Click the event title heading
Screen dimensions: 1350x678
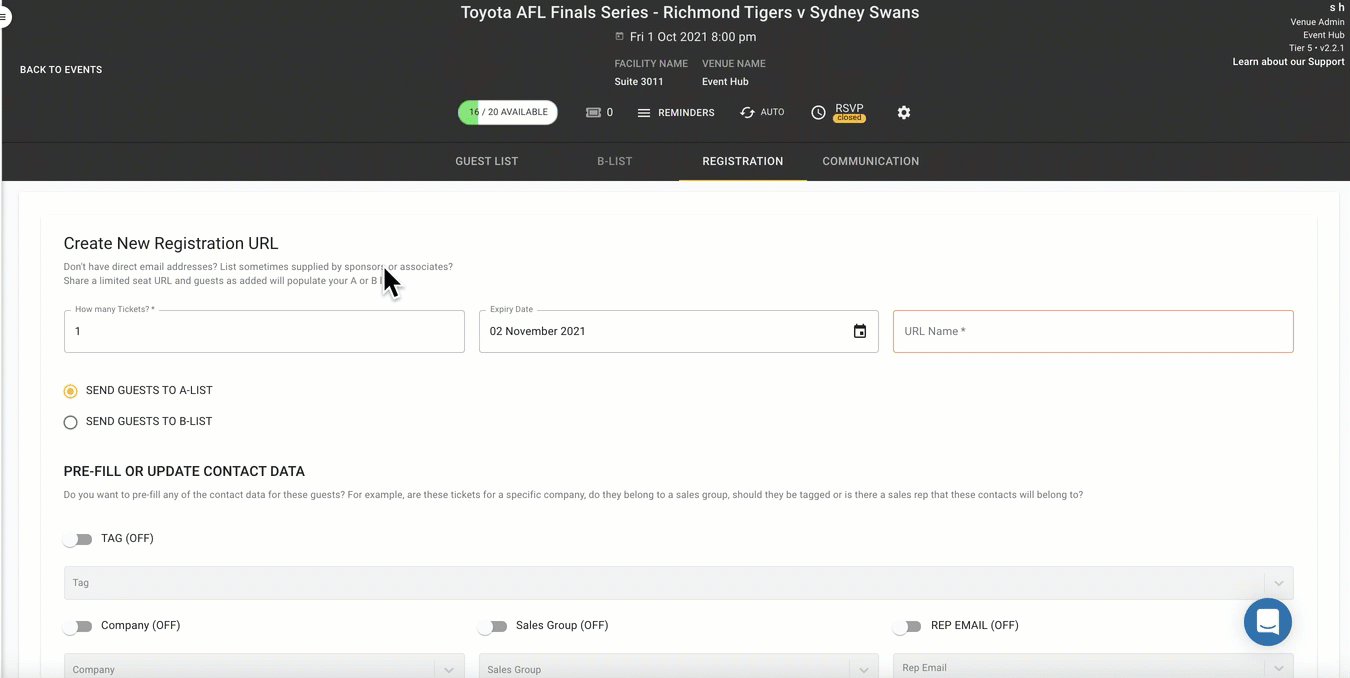[x=690, y=13]
